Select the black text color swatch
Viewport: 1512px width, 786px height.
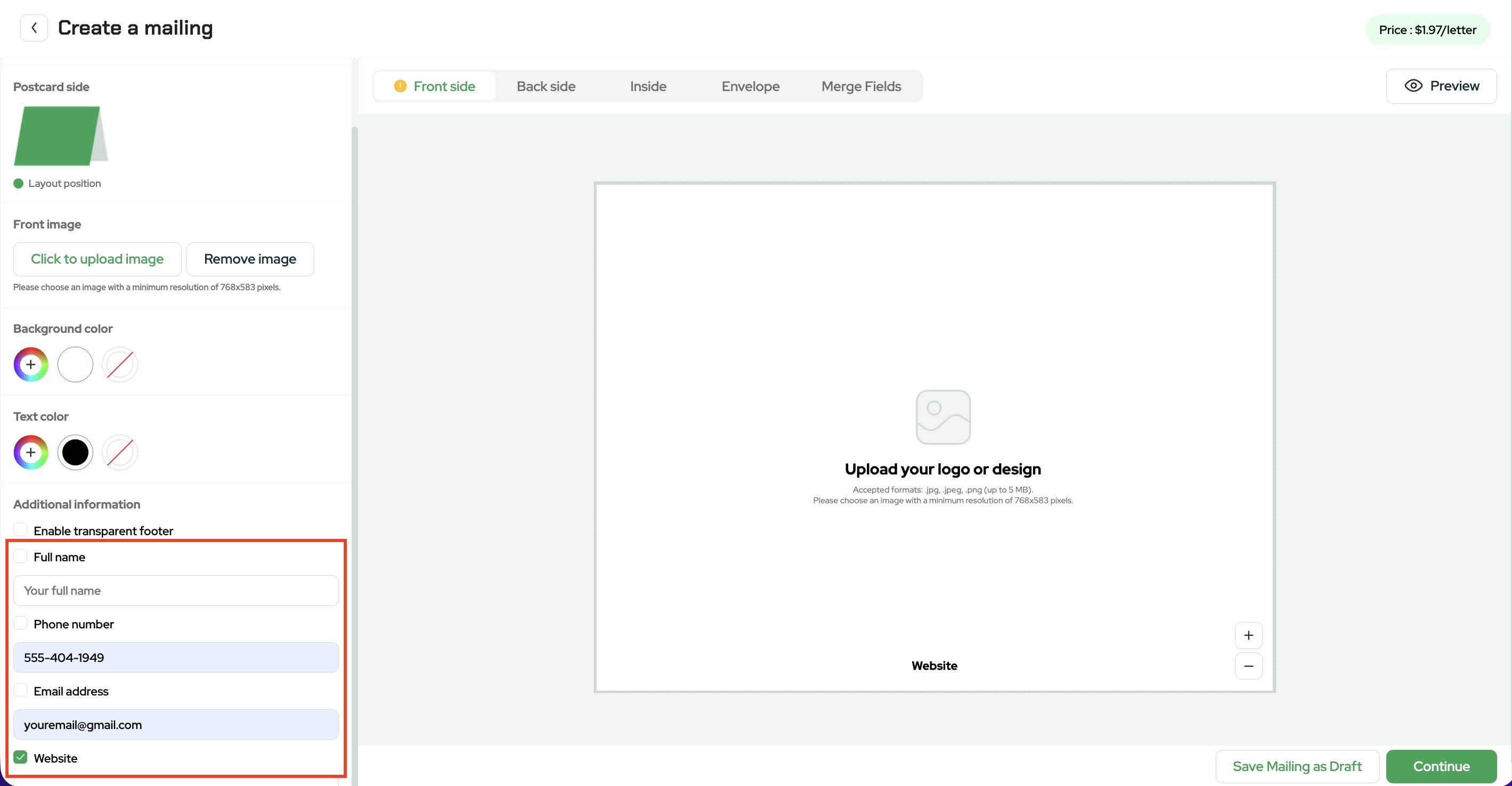[75, 452]
